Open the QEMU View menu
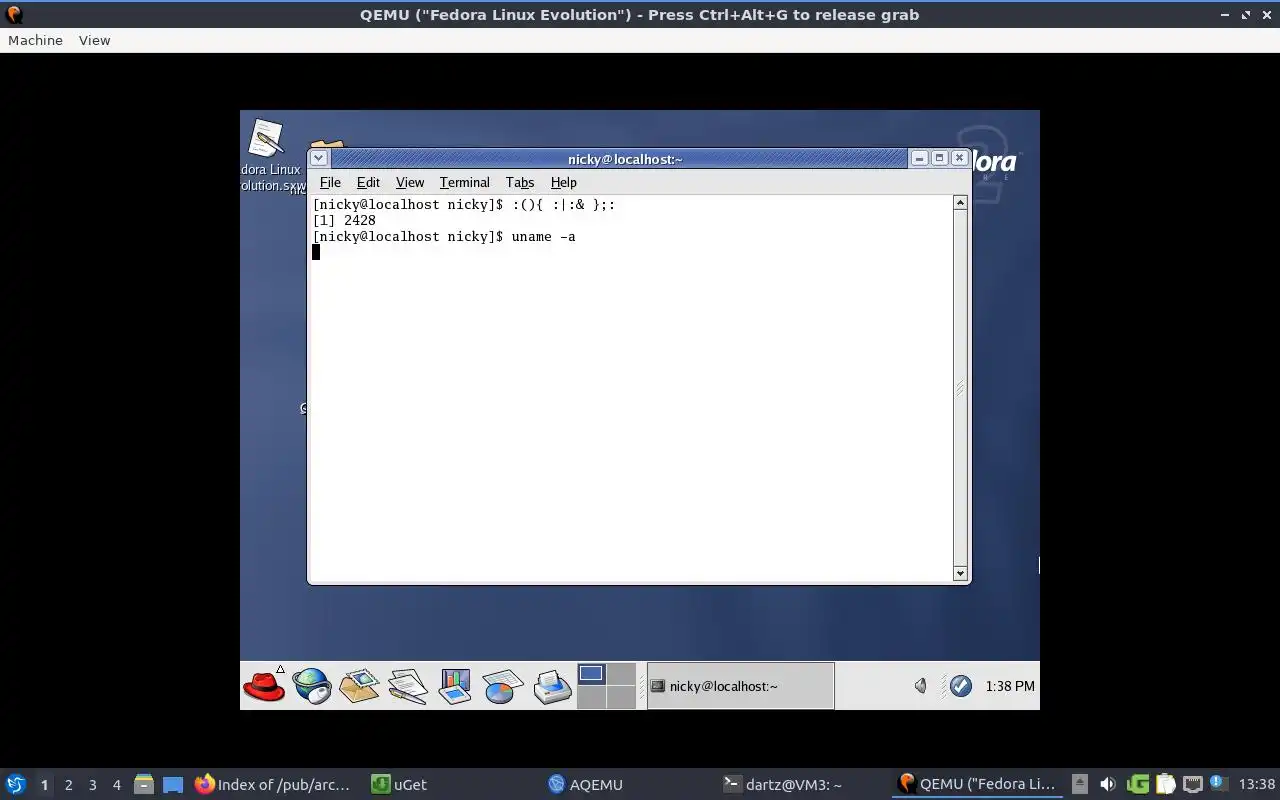1280x800 pixels. [94, 40]
